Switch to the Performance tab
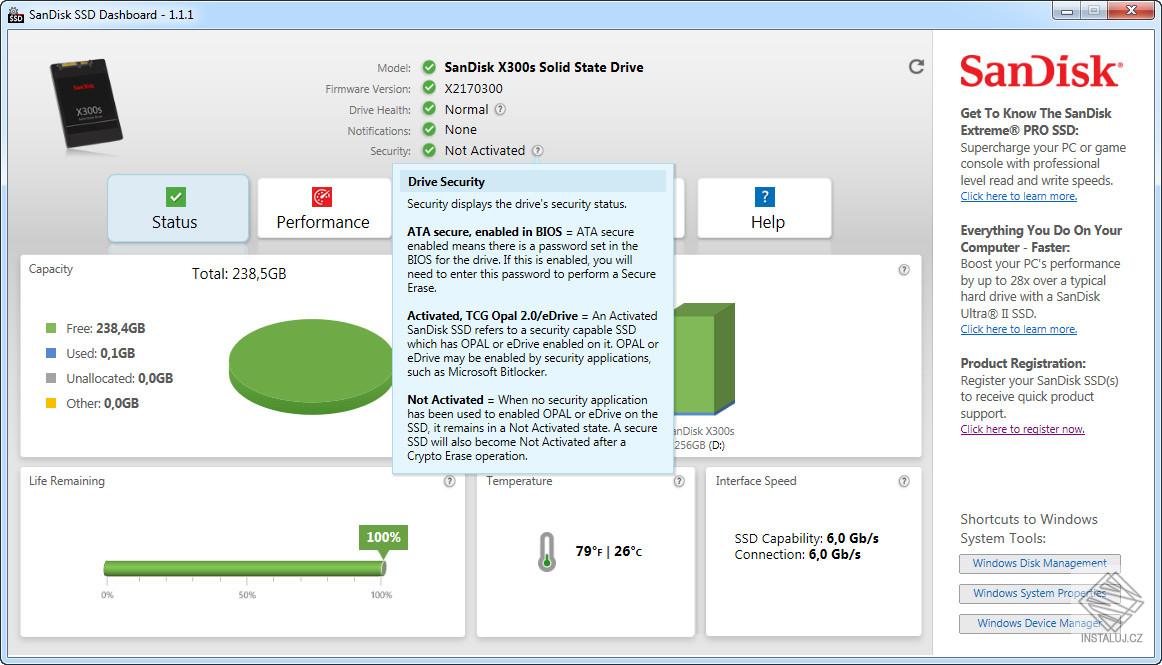The image size is (1162, 665). tap(323, 222)
